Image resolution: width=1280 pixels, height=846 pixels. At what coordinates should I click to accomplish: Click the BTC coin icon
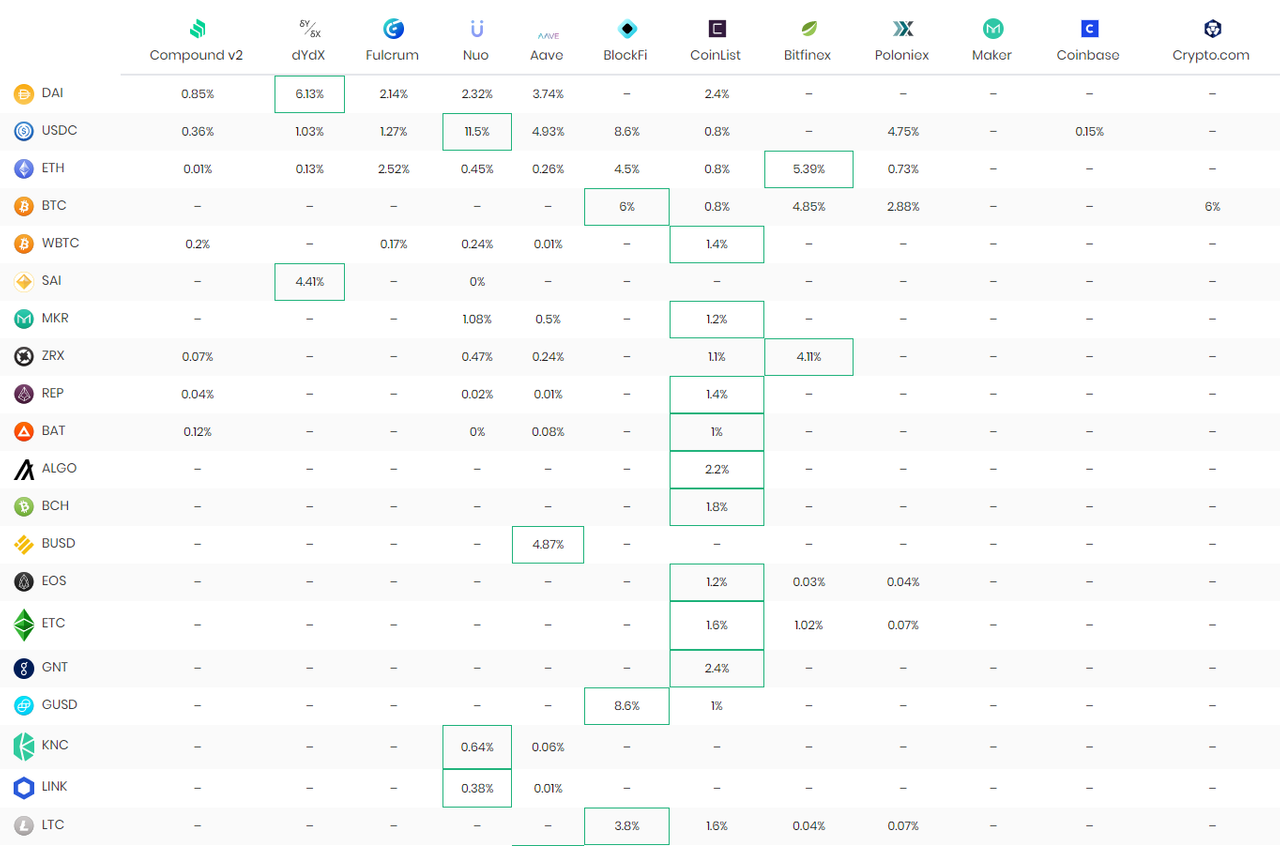pyautogui.click(x=24, y=206)
